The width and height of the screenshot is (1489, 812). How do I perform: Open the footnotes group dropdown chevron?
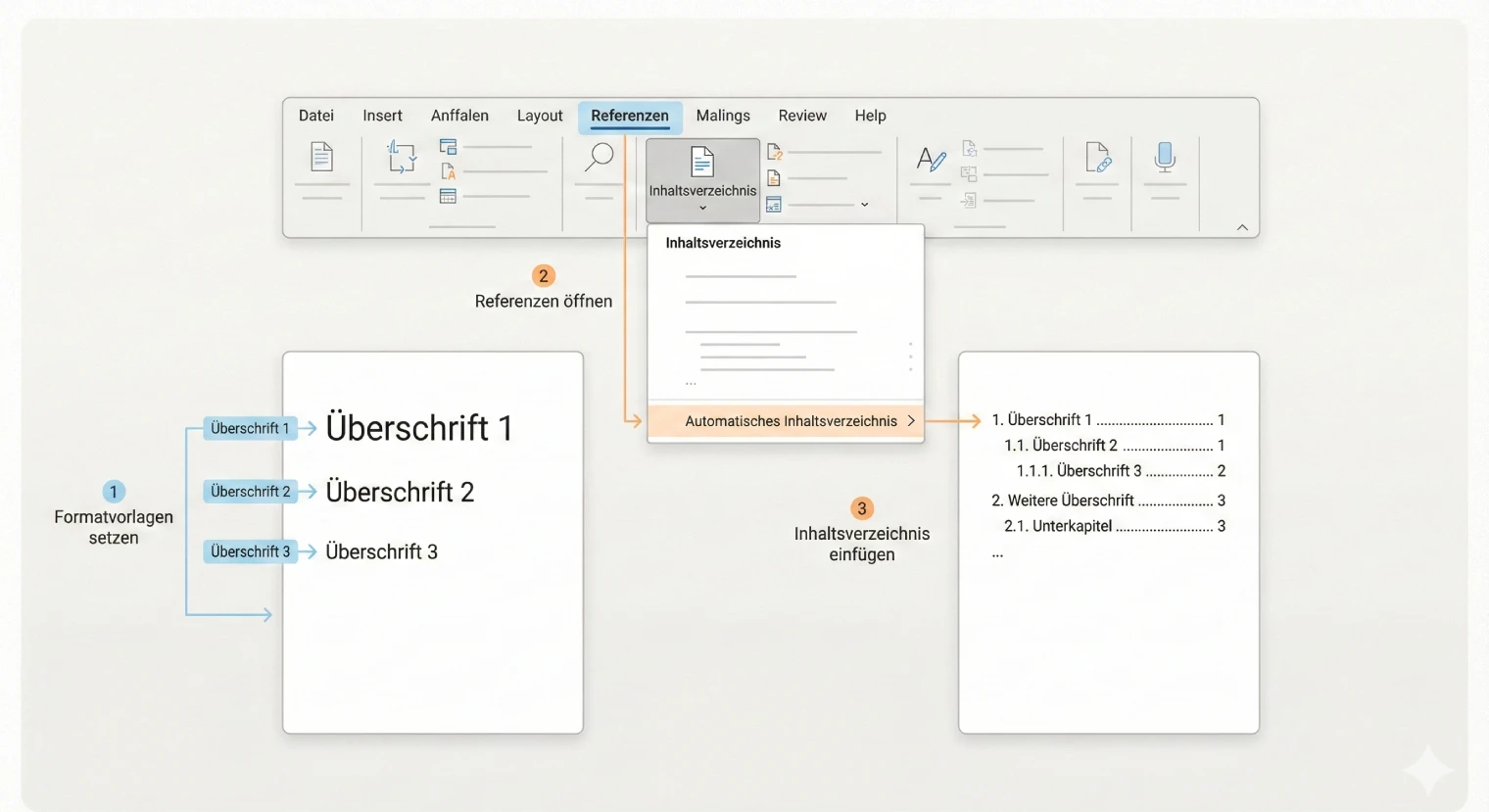pos(863,205)
